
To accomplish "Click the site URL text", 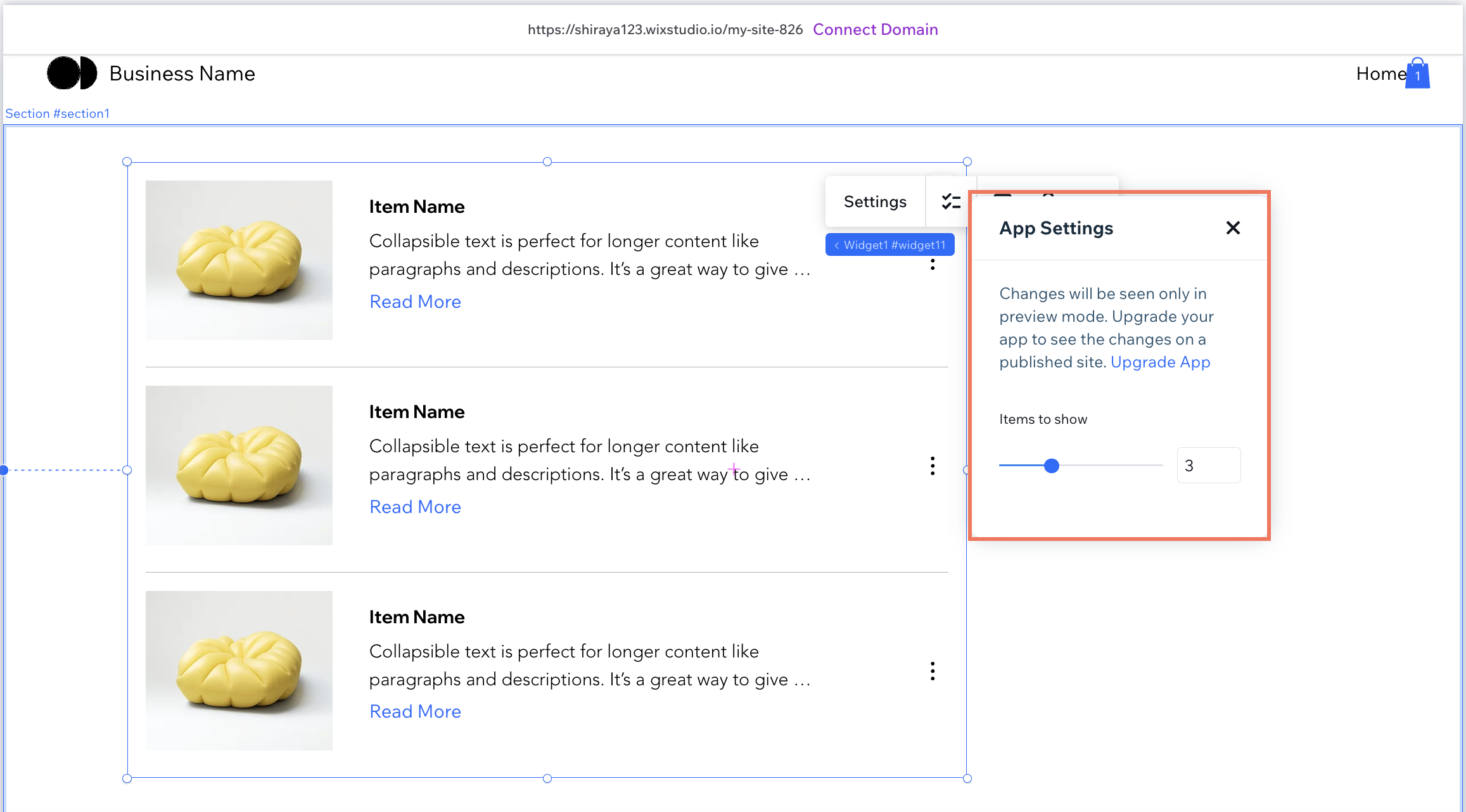I will [x=665, y=30].
